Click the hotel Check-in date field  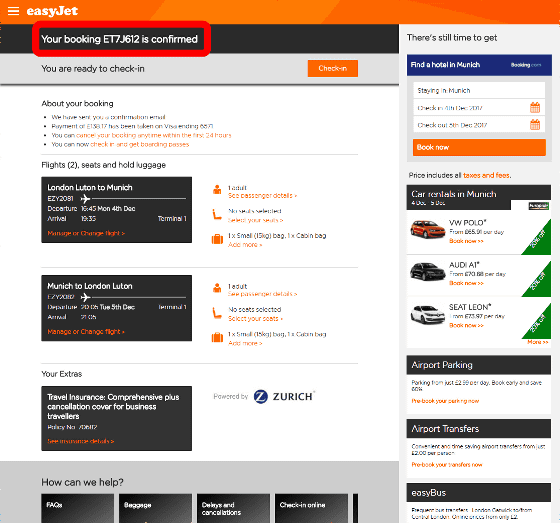tap(479, 108)
